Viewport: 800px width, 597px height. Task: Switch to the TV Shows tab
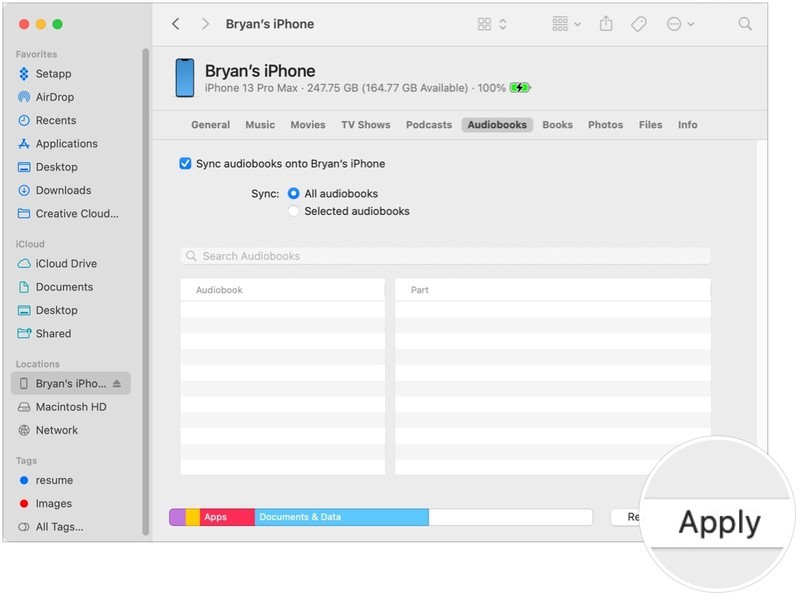[x=366, y=125]
